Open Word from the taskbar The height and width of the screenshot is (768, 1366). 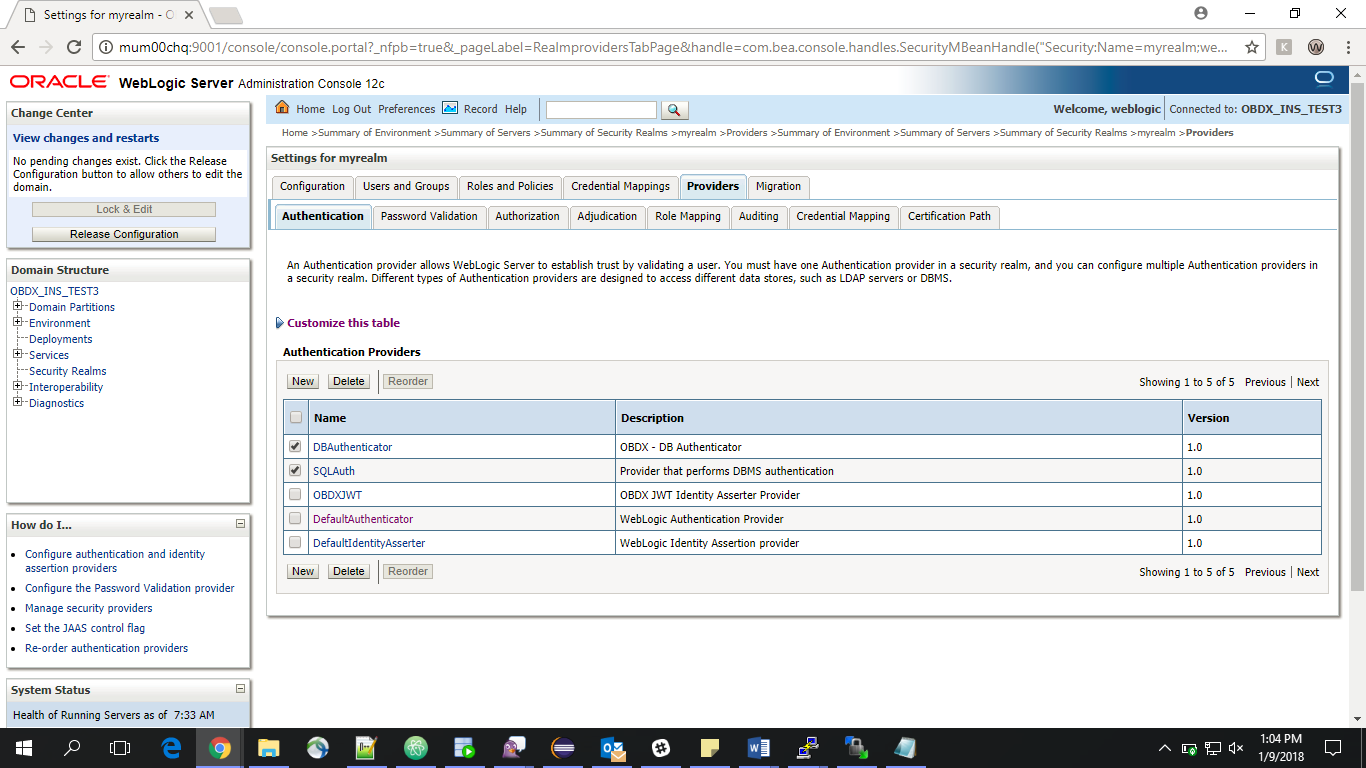(x=759, y=747)
